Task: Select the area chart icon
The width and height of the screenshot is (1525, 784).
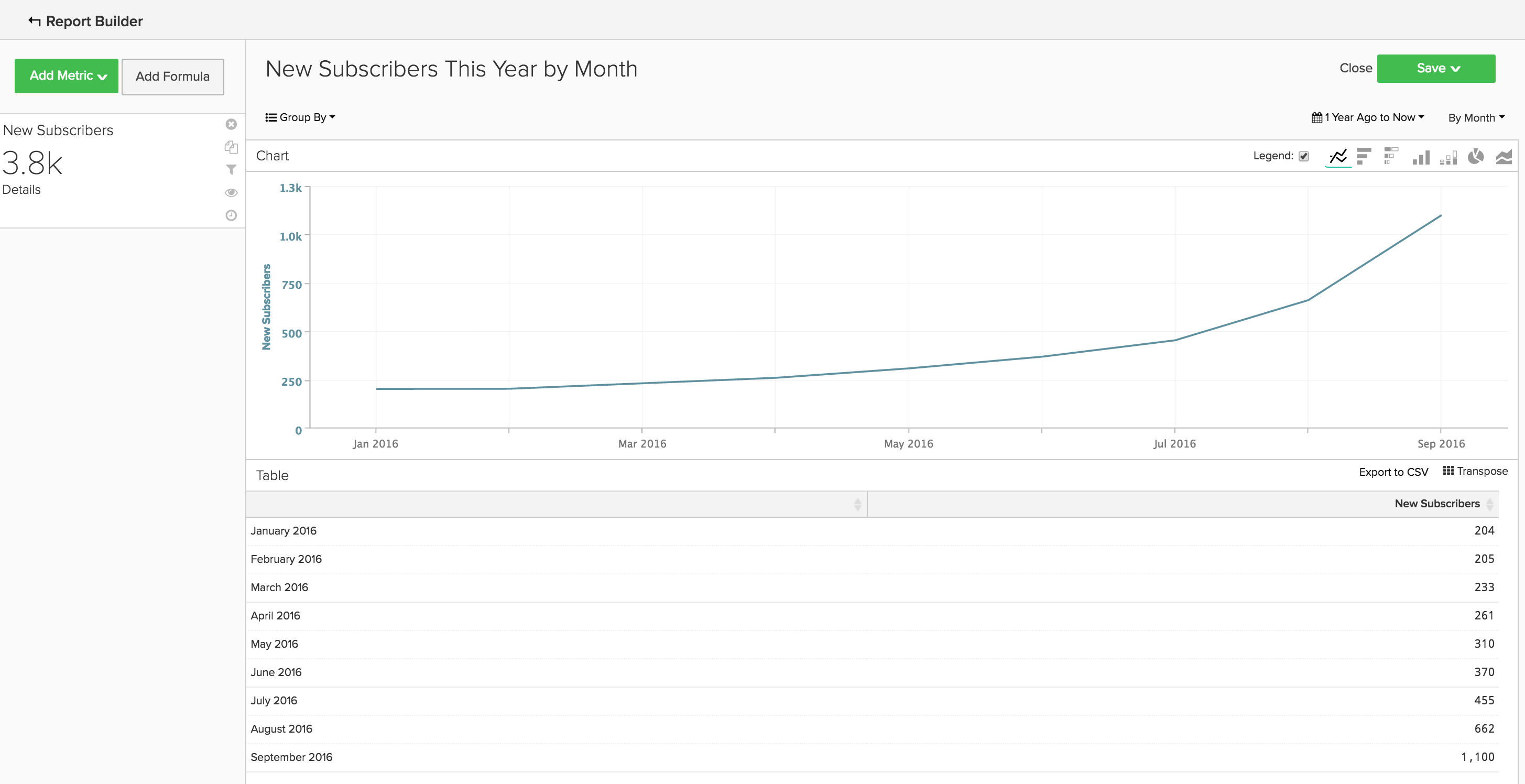Action: pyautogui.click(x=1504, y=157)
